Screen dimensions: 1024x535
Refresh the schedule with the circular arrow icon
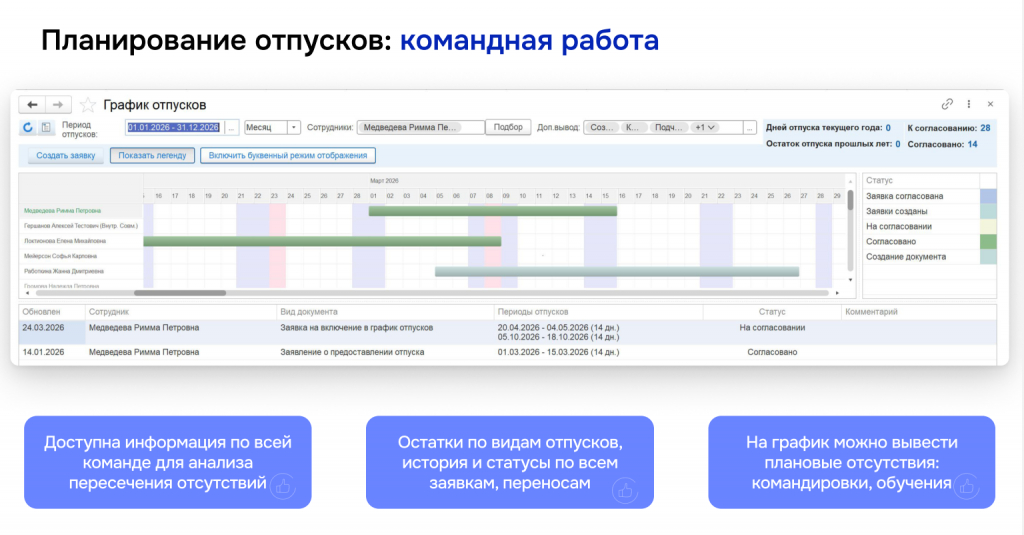click(27, 127)
